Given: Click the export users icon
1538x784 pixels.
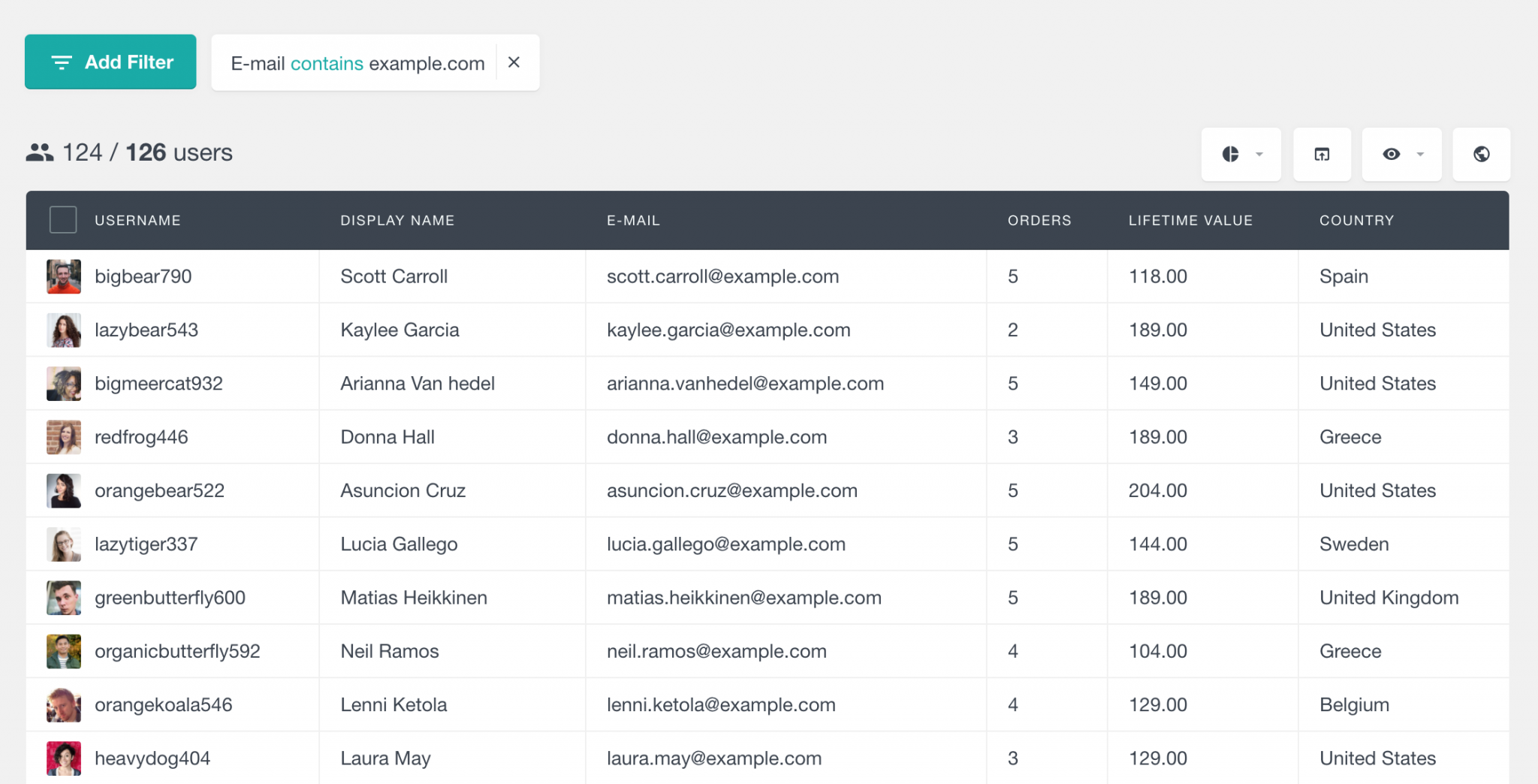Looking at the screenshot, I should pos(1322,154).
